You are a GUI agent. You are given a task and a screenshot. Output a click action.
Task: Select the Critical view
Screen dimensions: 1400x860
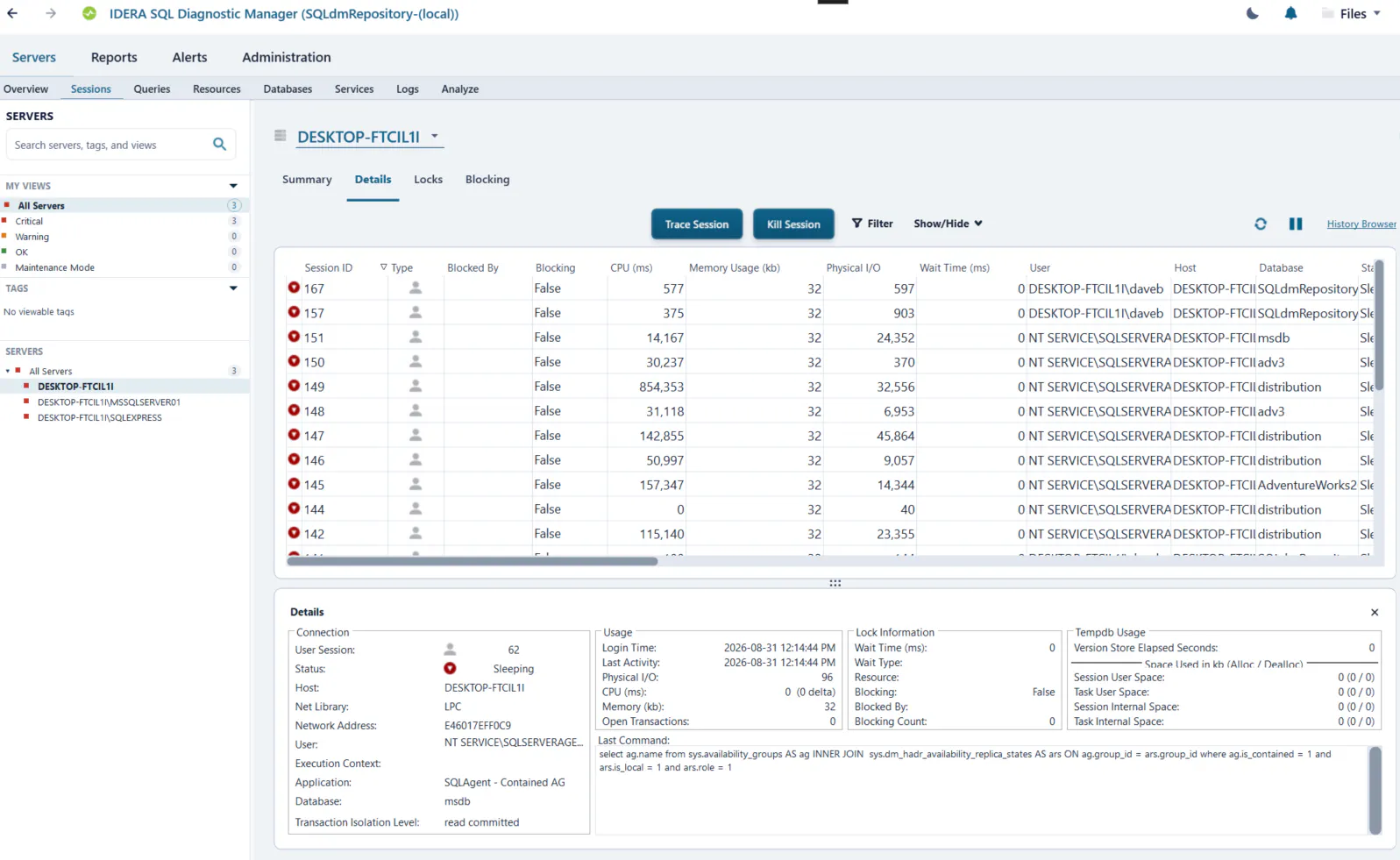(x=29, y=221)
